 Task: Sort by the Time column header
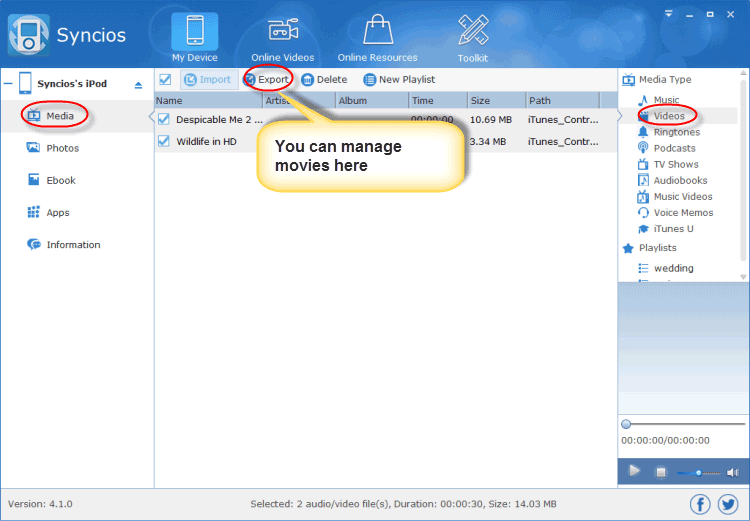coord(438,100)
